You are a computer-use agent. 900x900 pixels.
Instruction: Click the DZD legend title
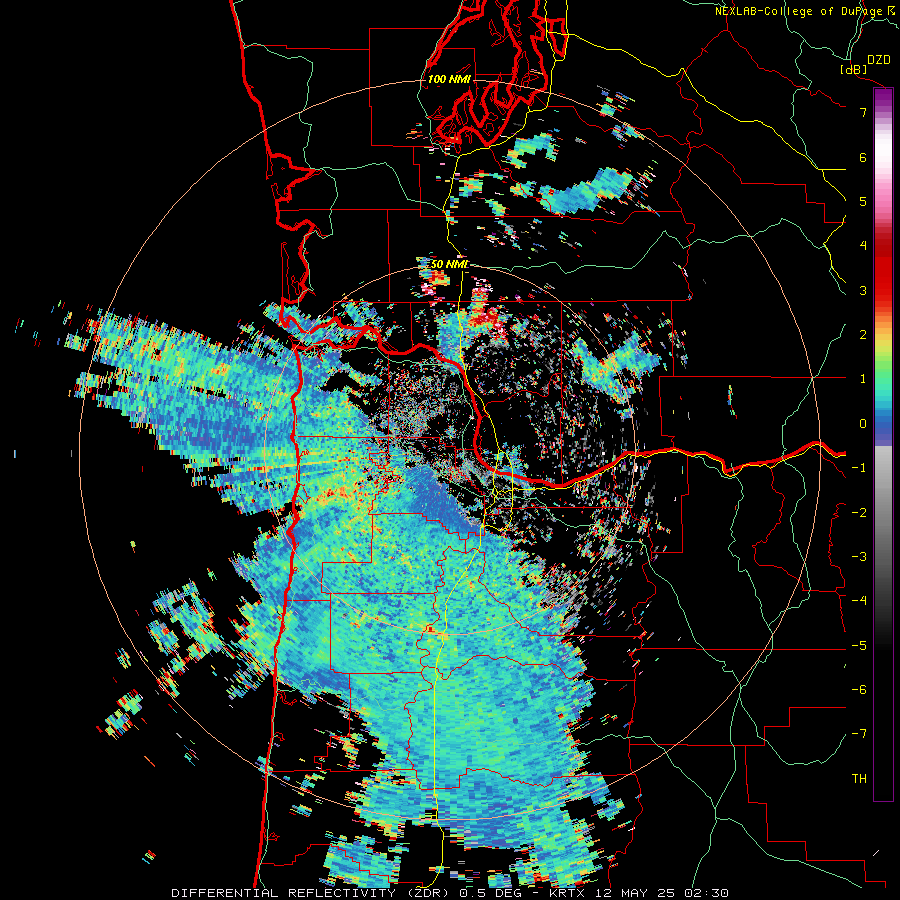click(878, 60)
